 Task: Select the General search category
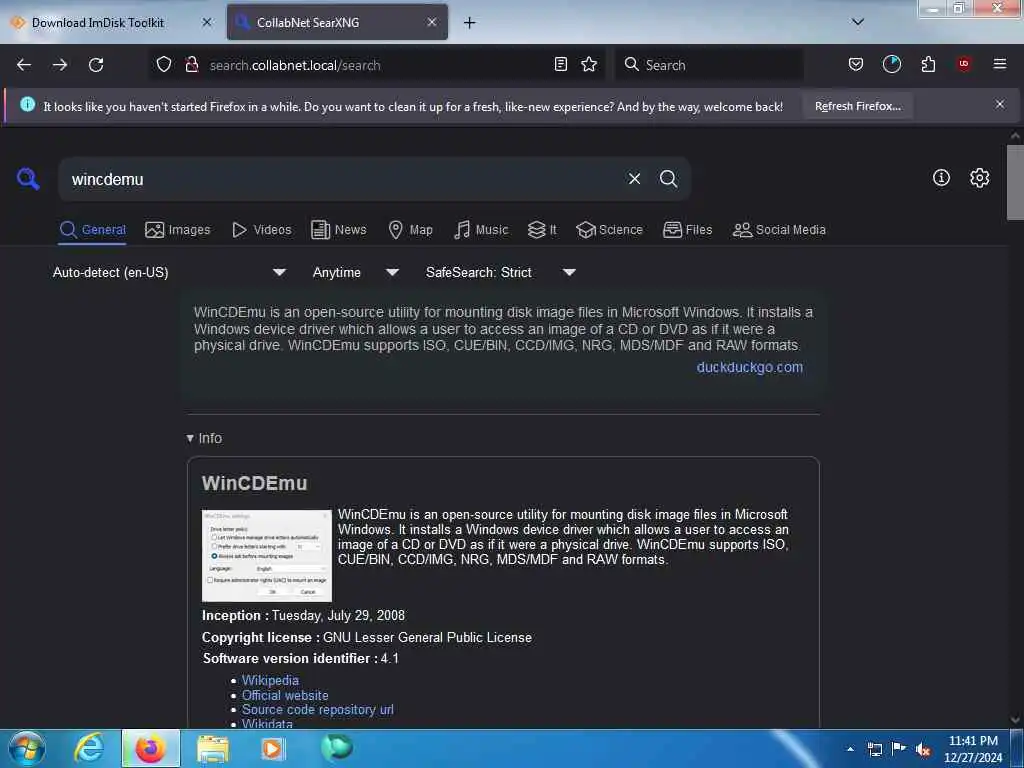pos(93,230)
